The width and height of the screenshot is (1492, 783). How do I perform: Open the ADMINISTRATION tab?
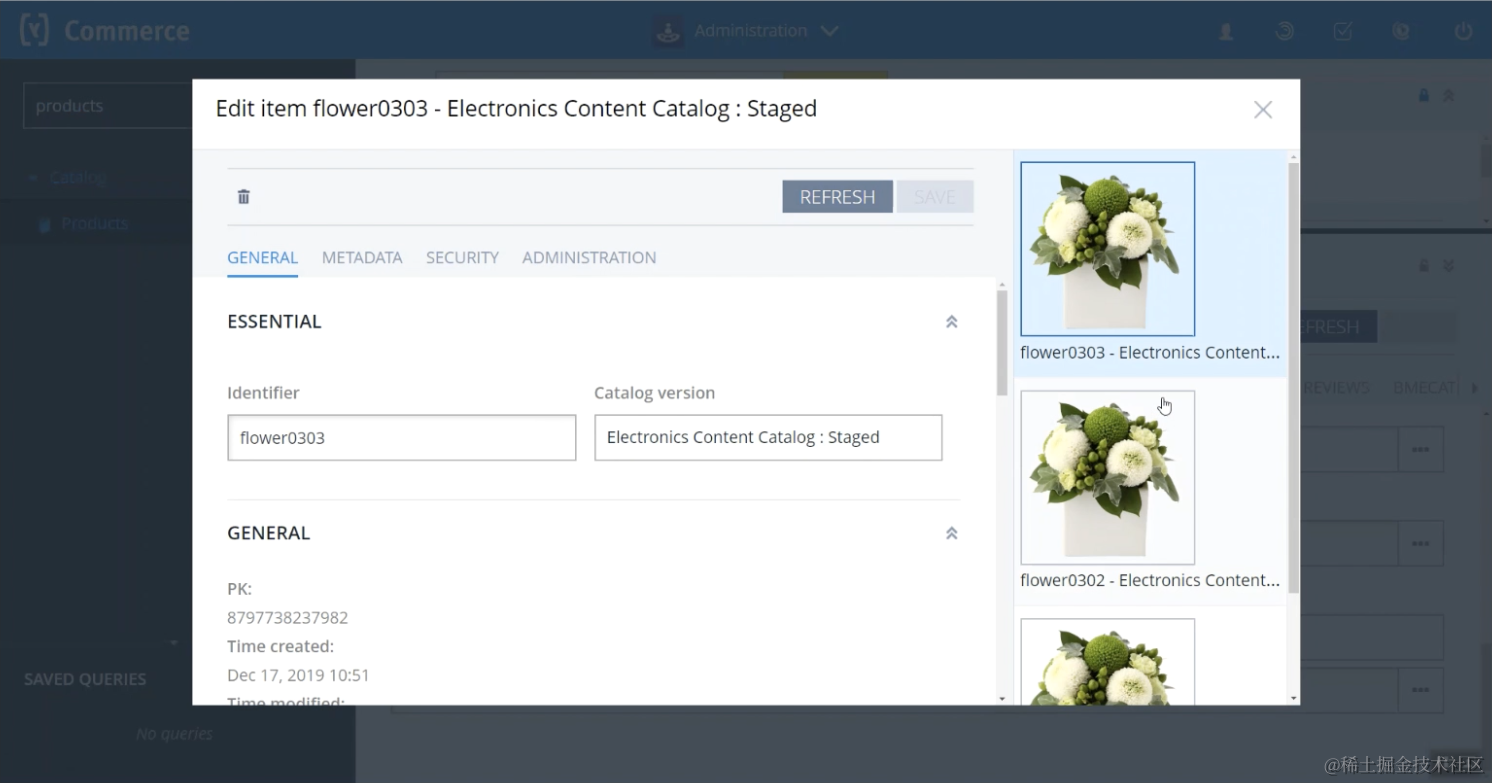point(589,257)
